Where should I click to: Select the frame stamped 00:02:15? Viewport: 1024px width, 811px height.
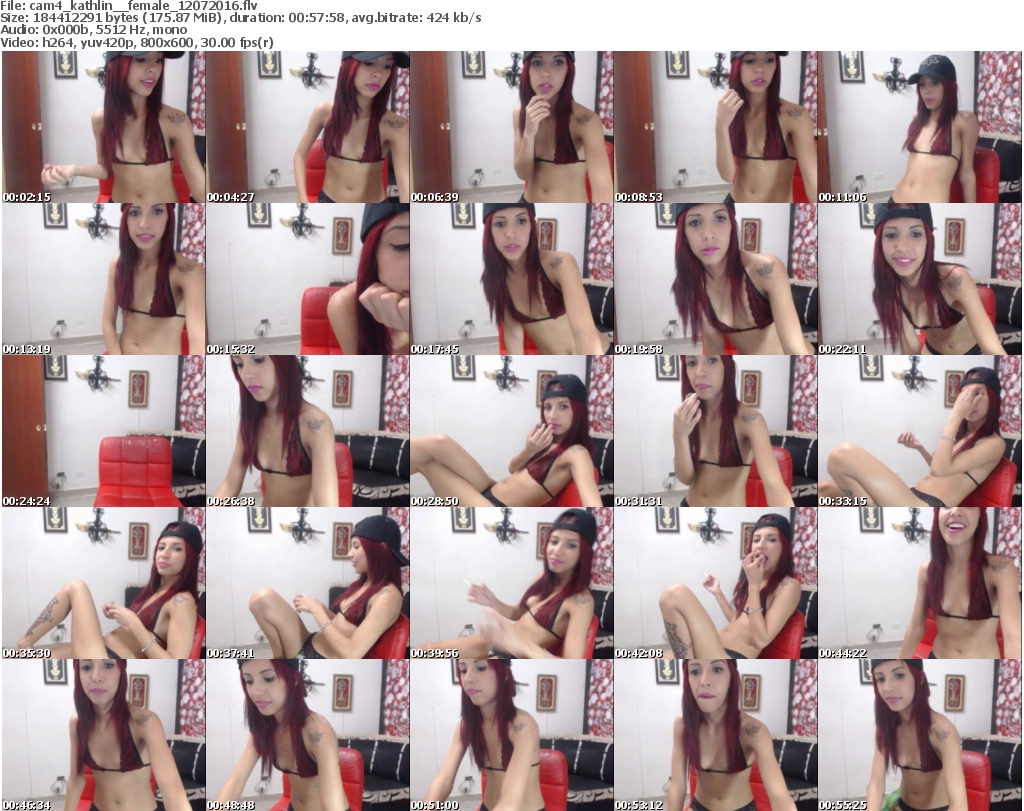point(103,127)
